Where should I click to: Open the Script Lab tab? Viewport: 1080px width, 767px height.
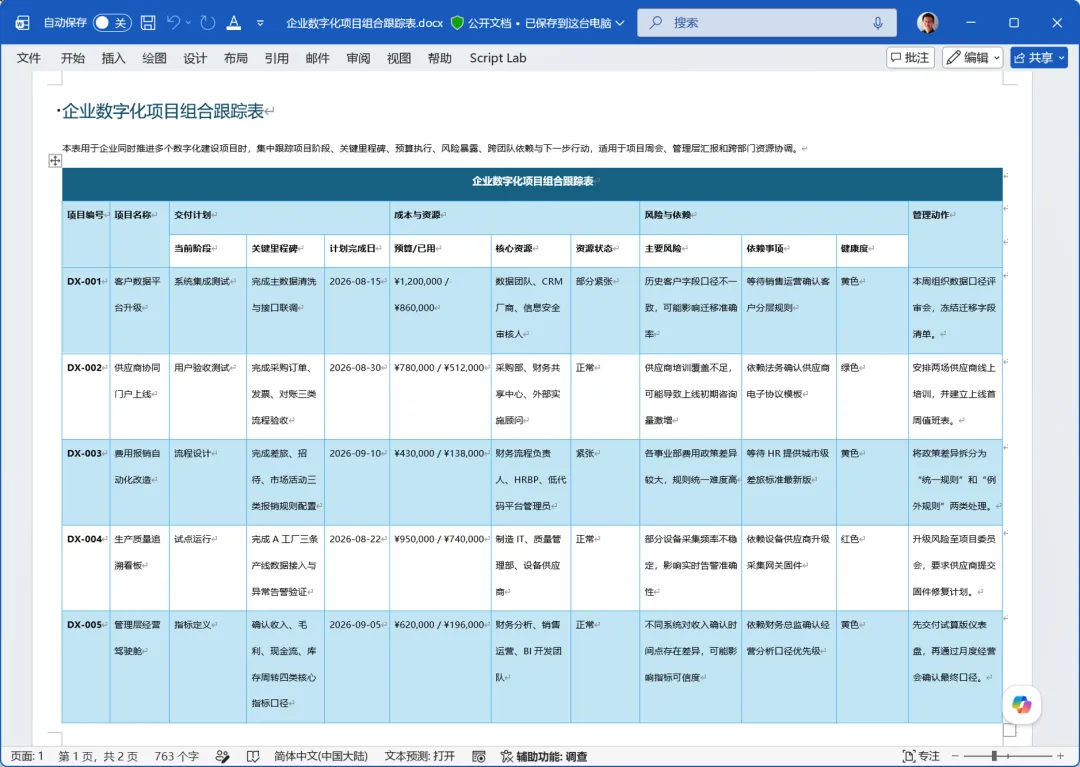(498, 58)
